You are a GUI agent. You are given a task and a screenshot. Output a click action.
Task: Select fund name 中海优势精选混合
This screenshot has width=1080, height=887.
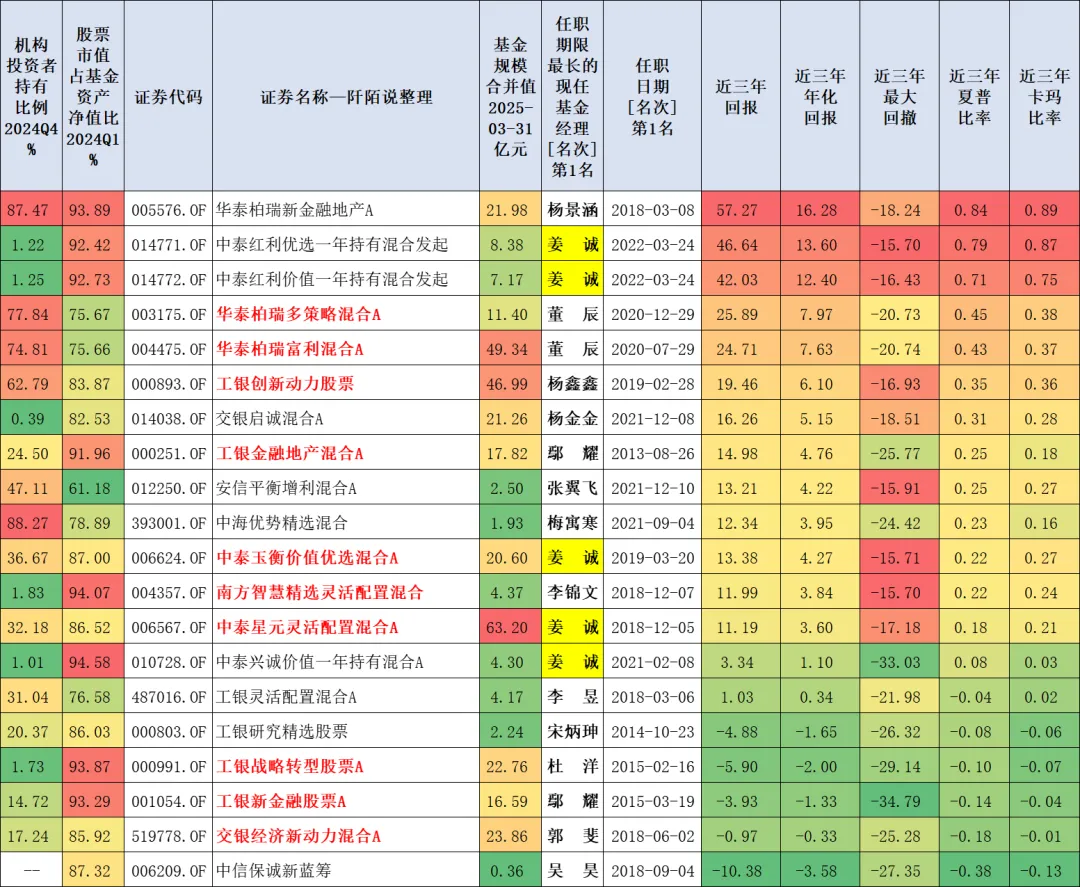(282, 523)
